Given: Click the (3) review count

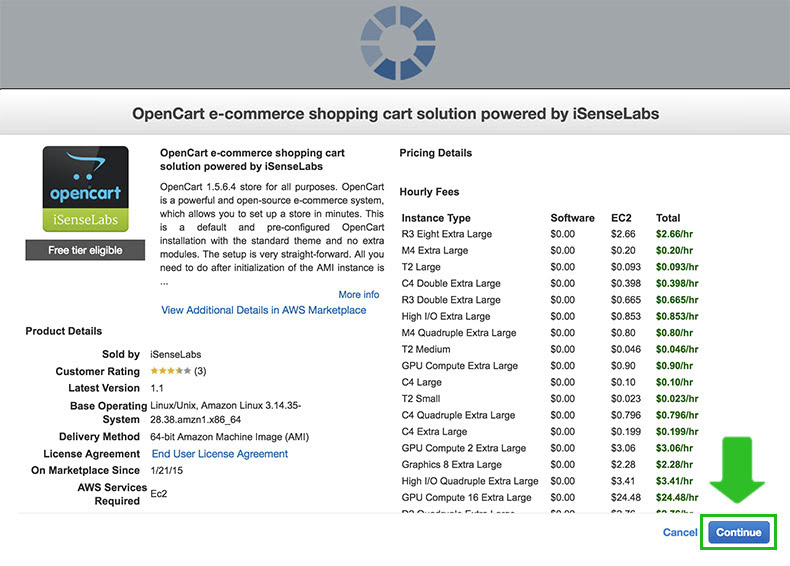Looking at the screenshot, I should click(x=200, y=371).
